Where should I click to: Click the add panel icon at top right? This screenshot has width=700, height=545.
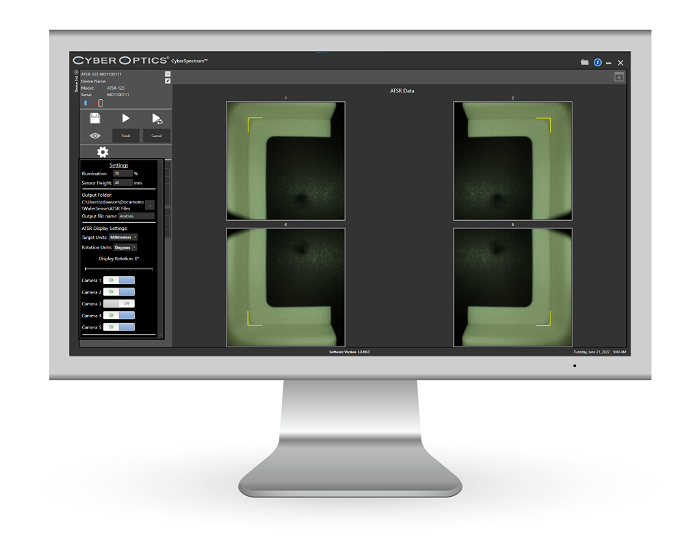618,77
